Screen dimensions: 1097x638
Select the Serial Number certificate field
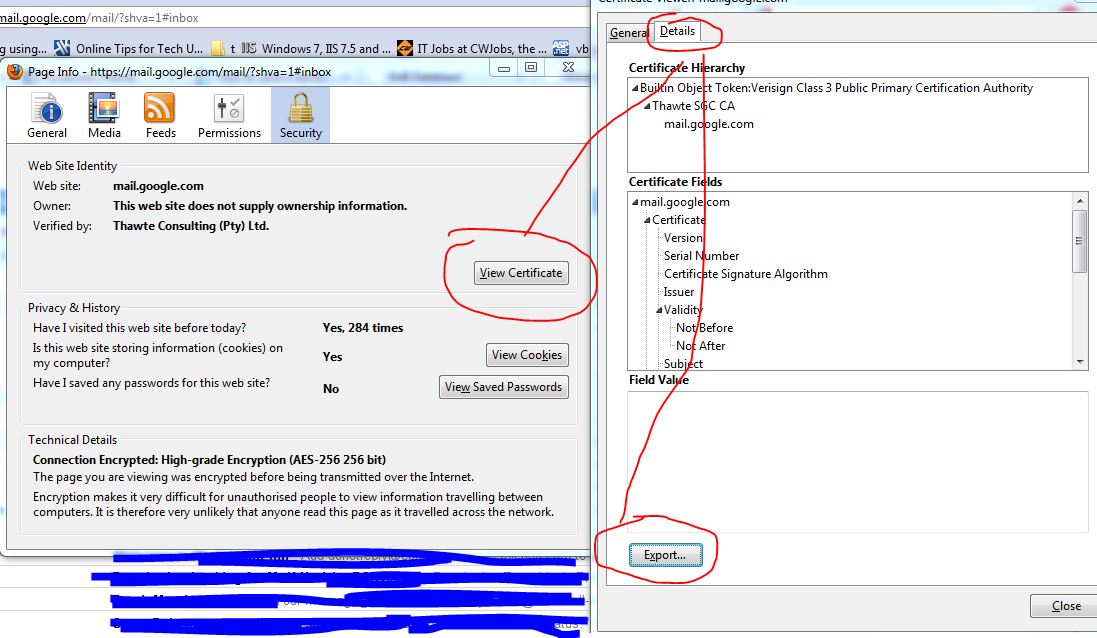point(701,256)
